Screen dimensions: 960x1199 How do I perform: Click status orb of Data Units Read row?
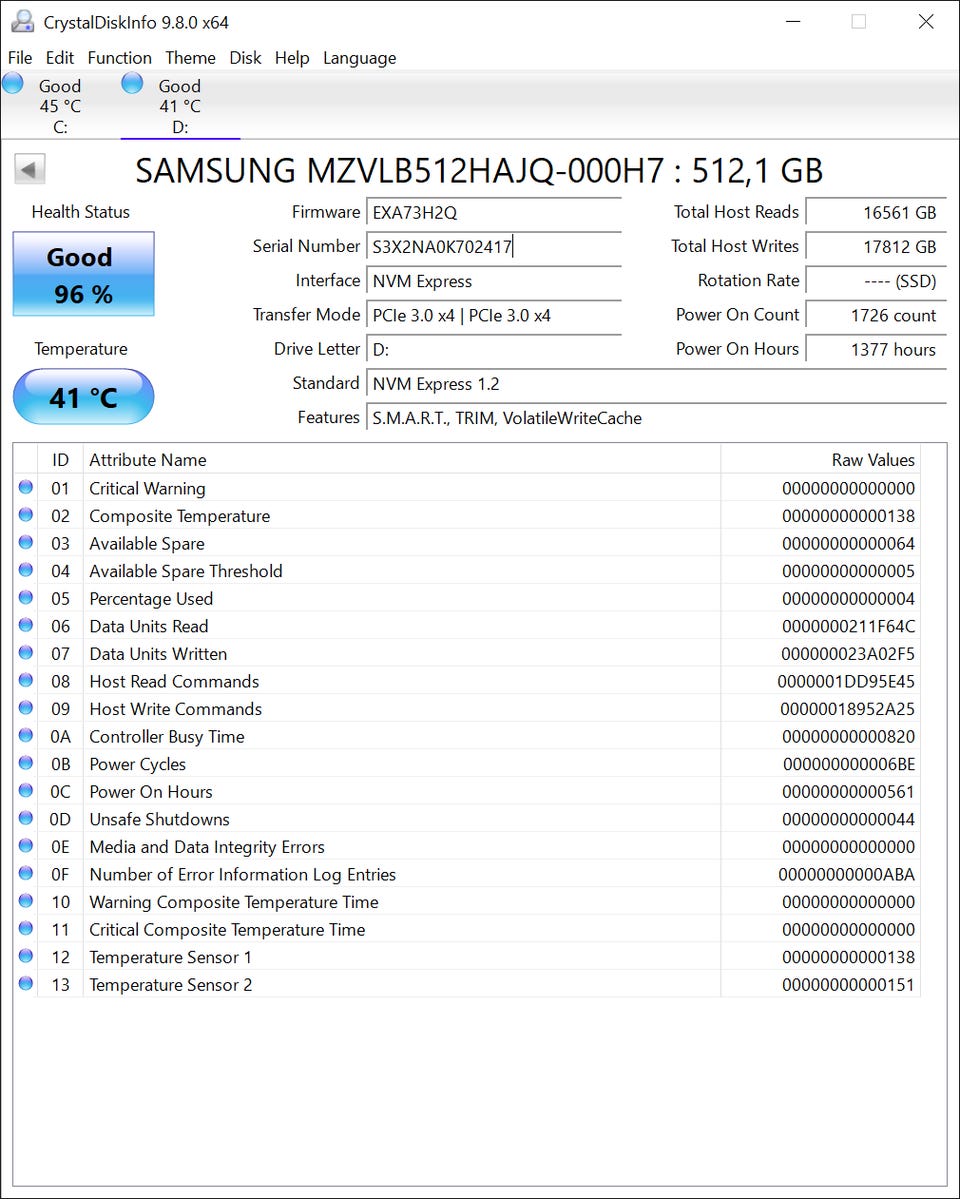pos(26,625)
